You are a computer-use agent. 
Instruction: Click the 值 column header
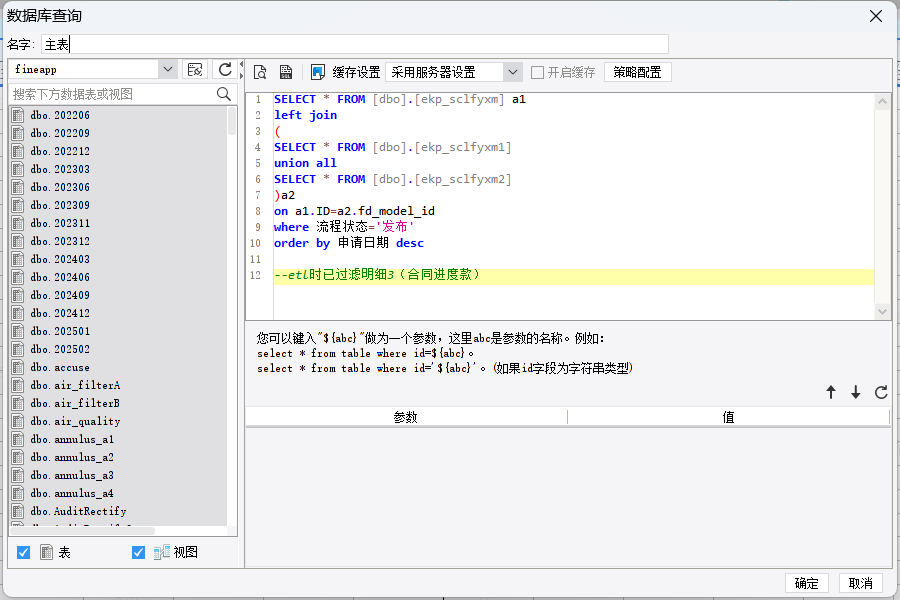(x=728, y=417)
